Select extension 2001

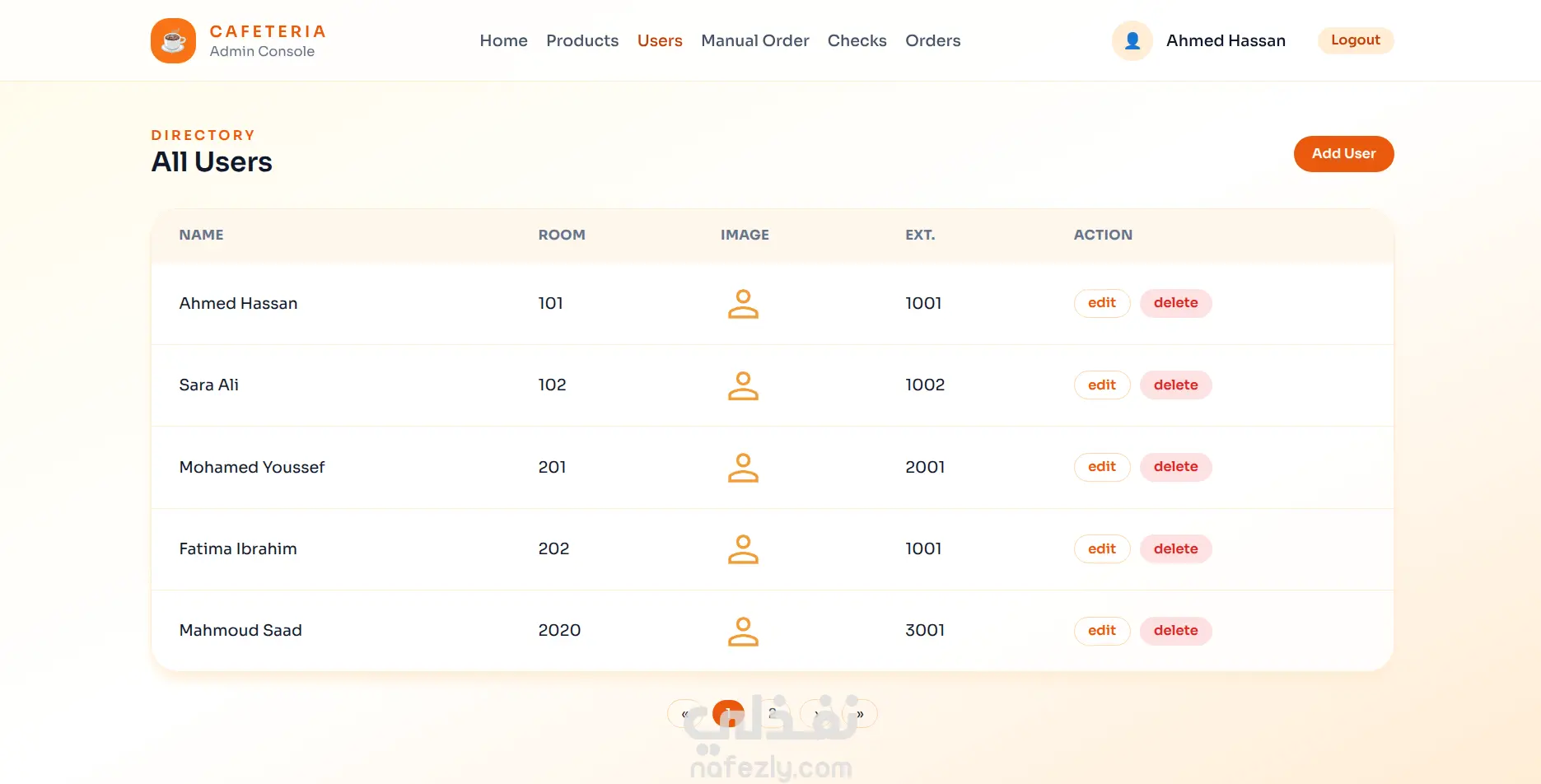[925, 467]
